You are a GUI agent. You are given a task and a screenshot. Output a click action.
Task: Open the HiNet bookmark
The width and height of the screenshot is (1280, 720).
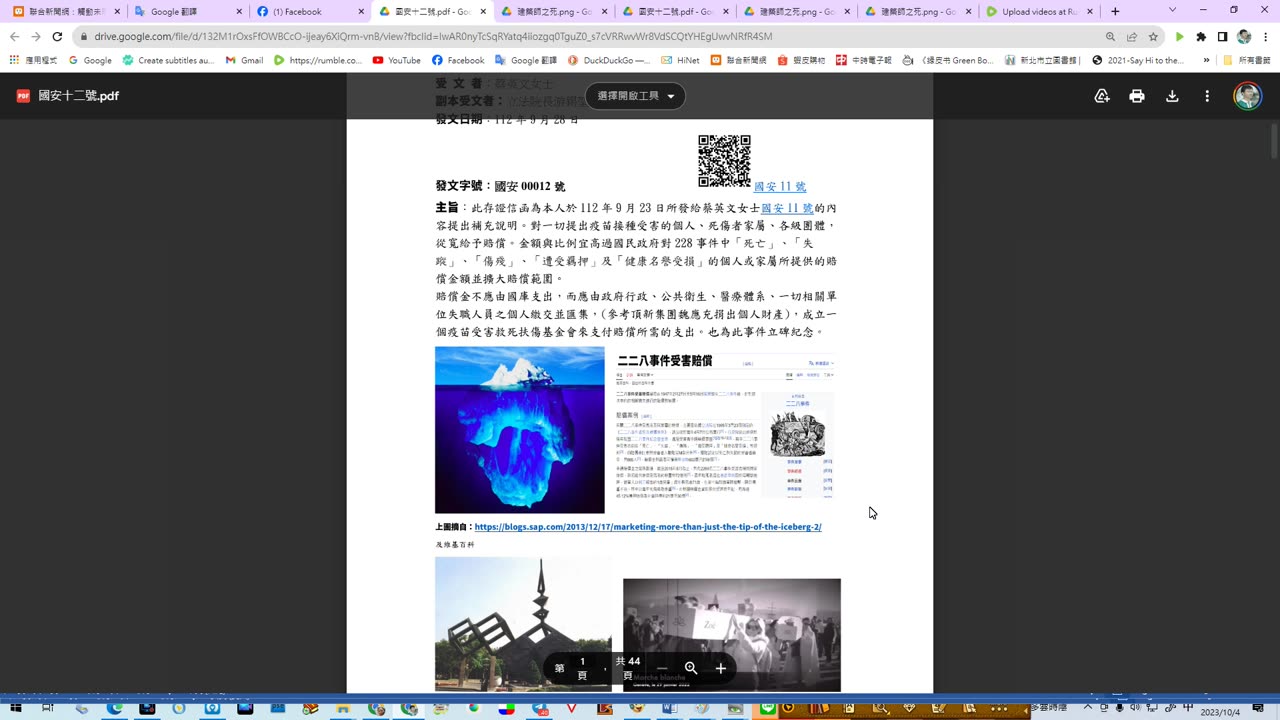pyautogui.click(x=680, y=60)
